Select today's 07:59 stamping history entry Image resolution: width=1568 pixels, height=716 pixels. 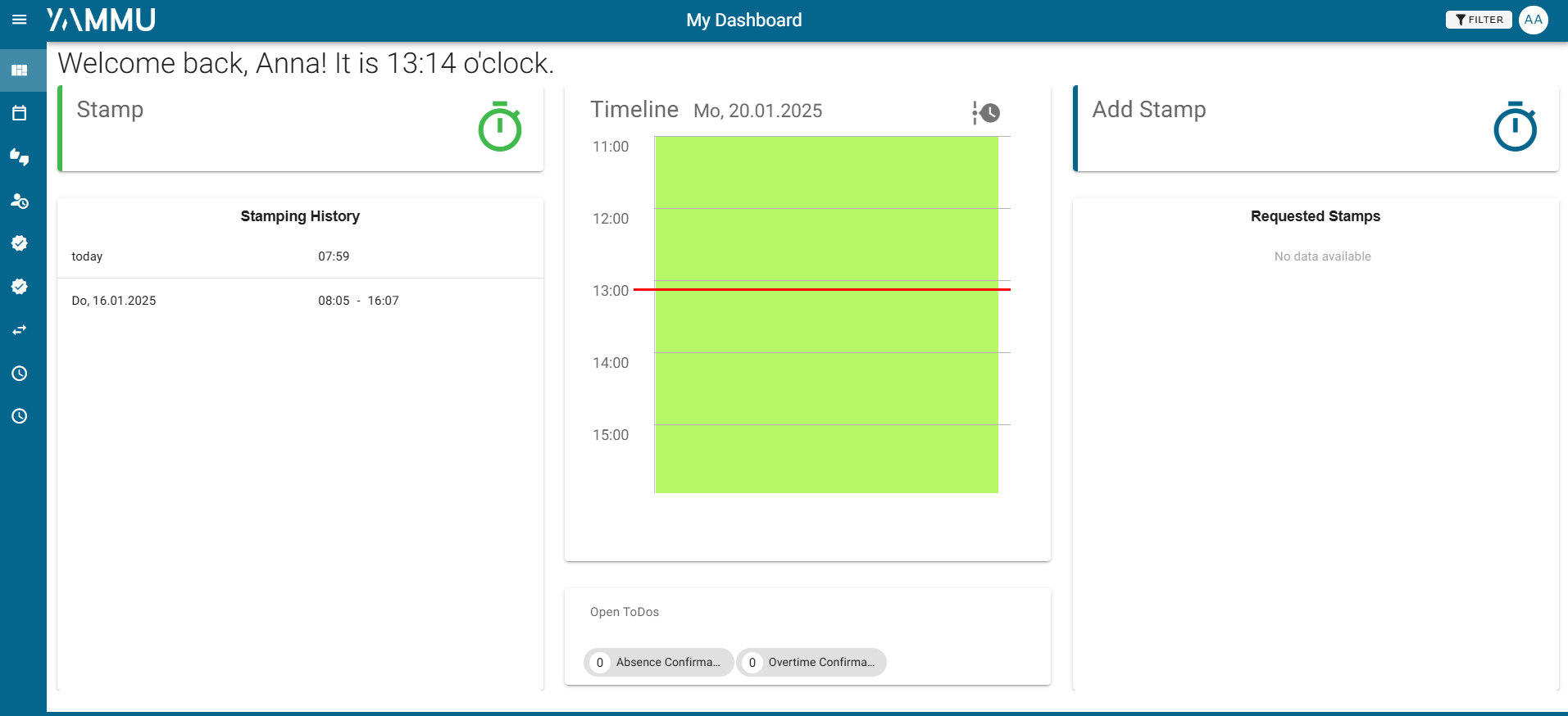click(x=300, y=256)
